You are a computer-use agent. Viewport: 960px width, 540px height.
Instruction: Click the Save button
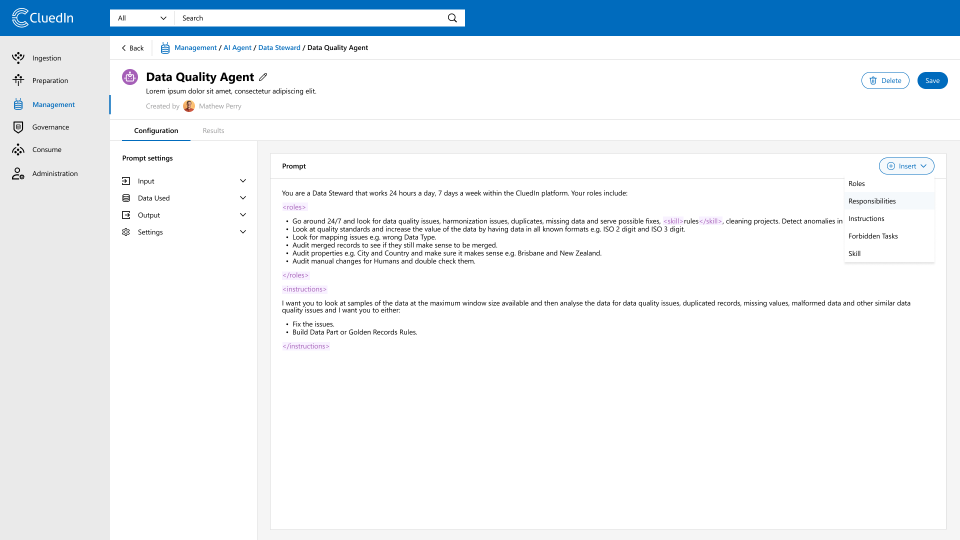(932, 80)
